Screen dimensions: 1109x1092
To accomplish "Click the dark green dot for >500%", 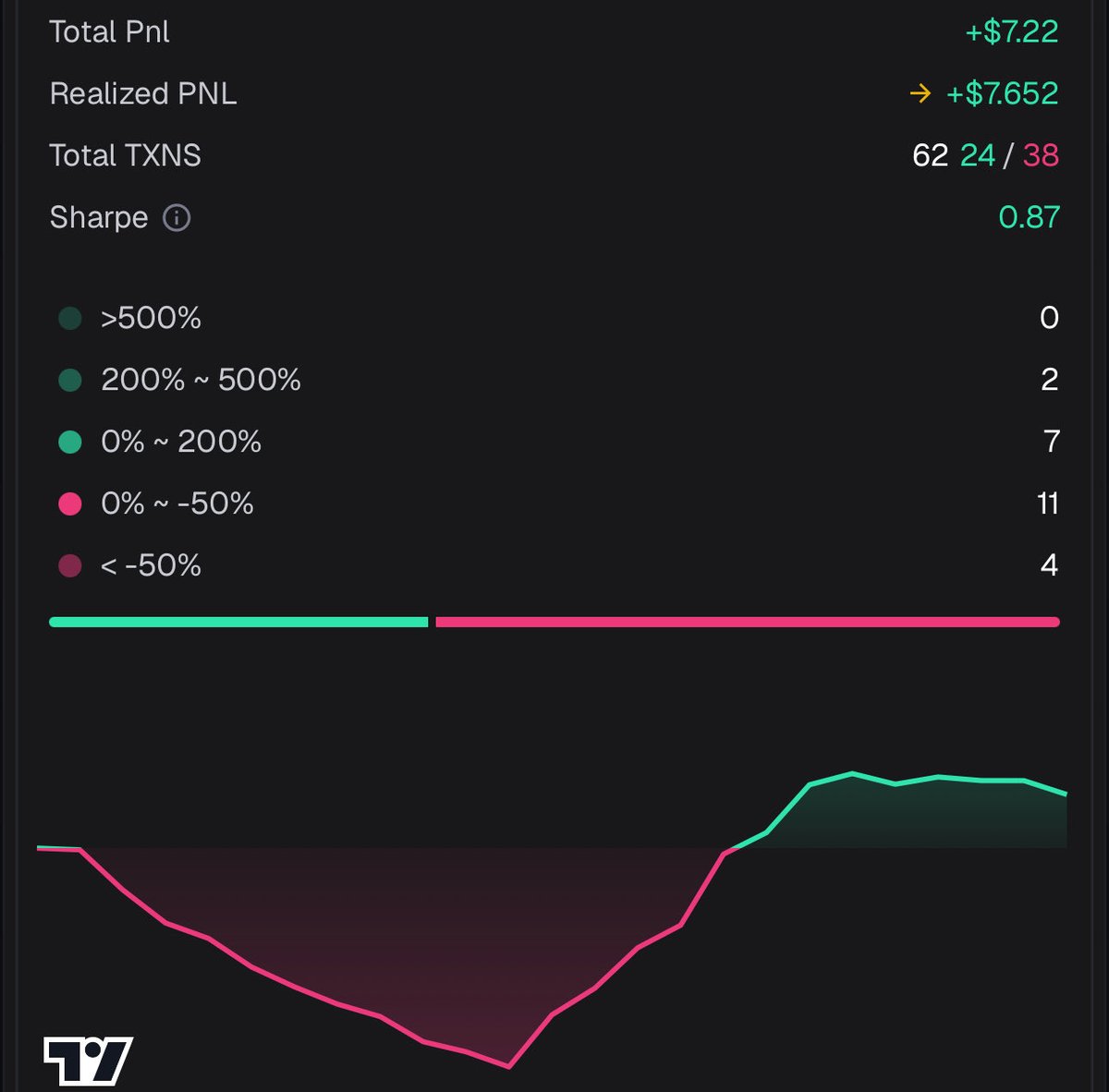I will tap(70, 319).
